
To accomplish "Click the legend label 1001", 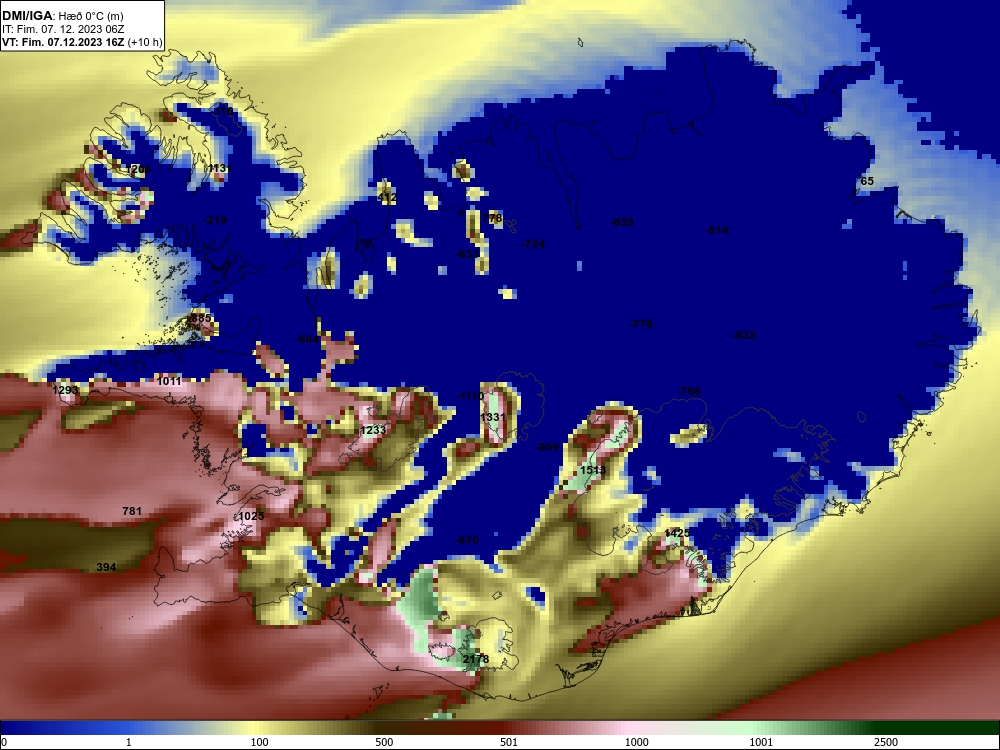I will tap(761, 742).
